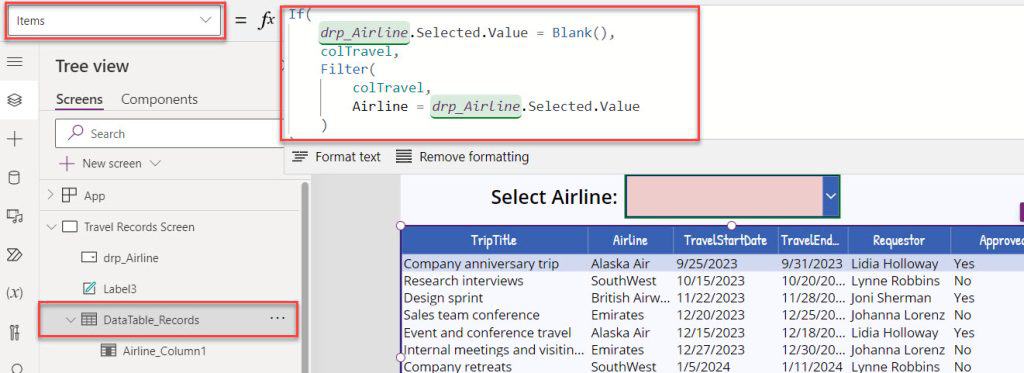Click the 'British Airw...' airline cell
The height and width of the screenshot is (373, 1024).
[630, 298]
